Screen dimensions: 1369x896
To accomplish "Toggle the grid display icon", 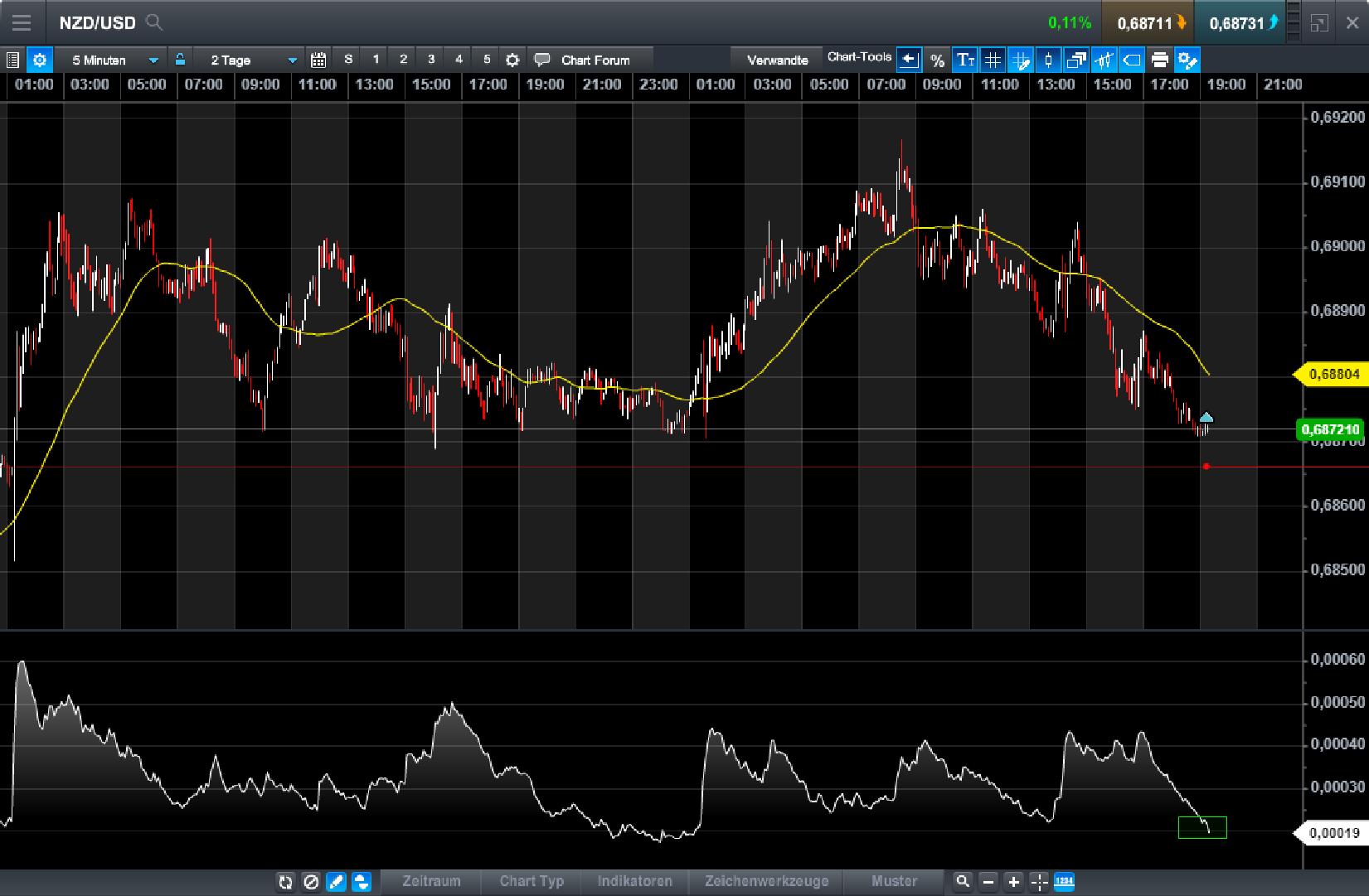I will pos(993,59).
